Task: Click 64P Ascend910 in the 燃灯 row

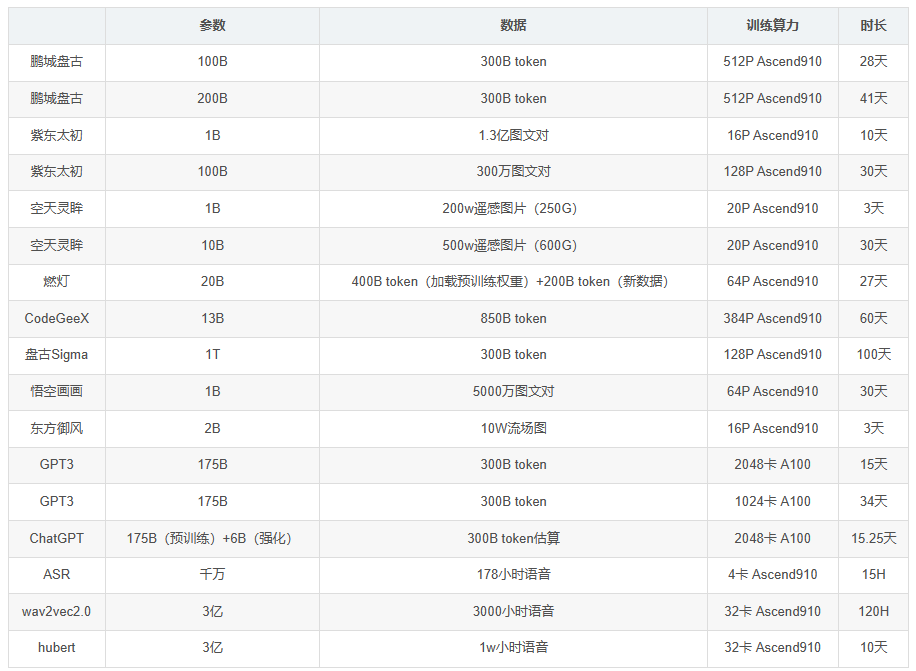Action: 772,281
